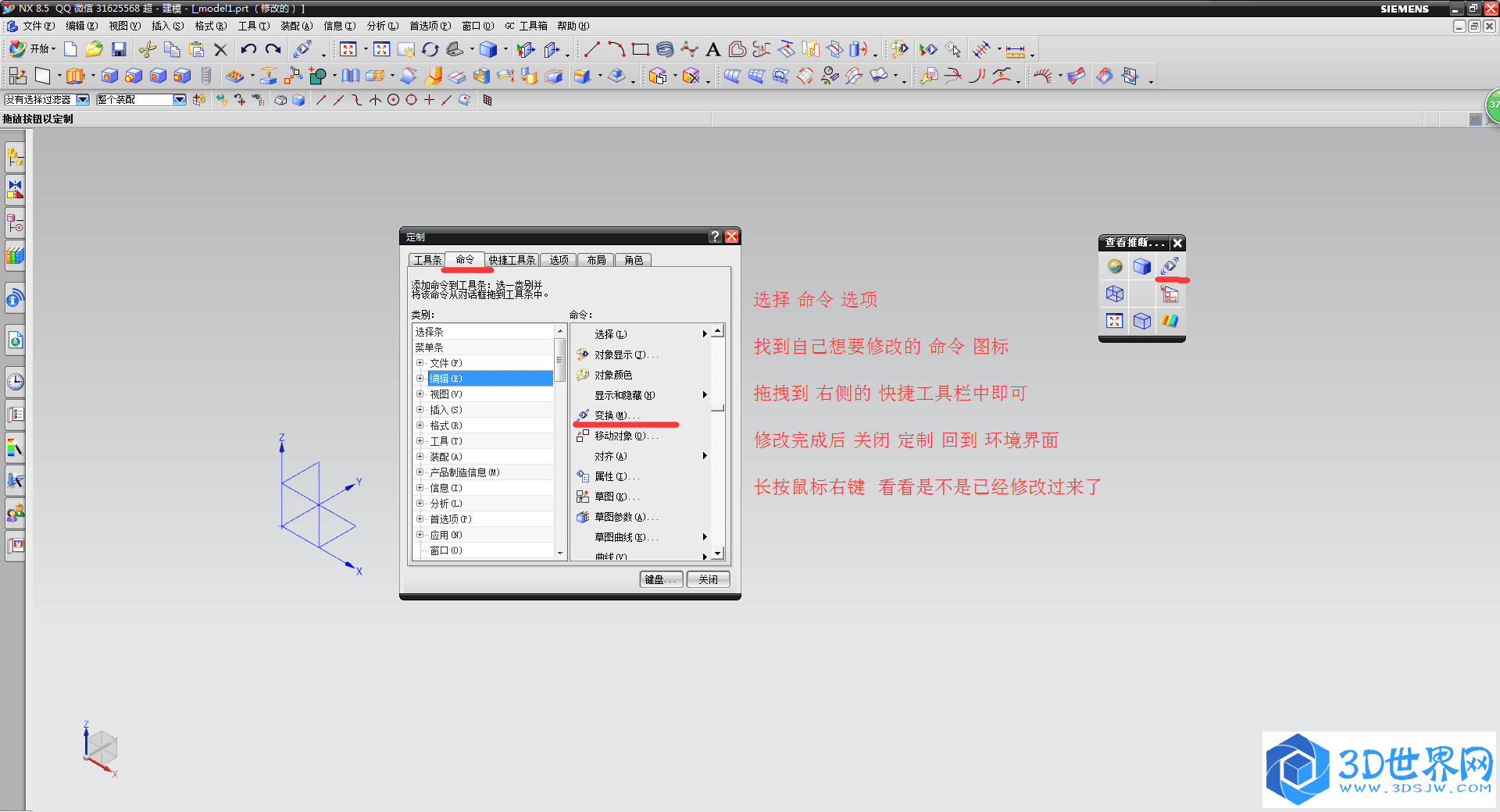Click the Sketch icon in feature toolbar
Image resolution: width=1500 pixels, height=812 pixels.
tap(17, 76)
